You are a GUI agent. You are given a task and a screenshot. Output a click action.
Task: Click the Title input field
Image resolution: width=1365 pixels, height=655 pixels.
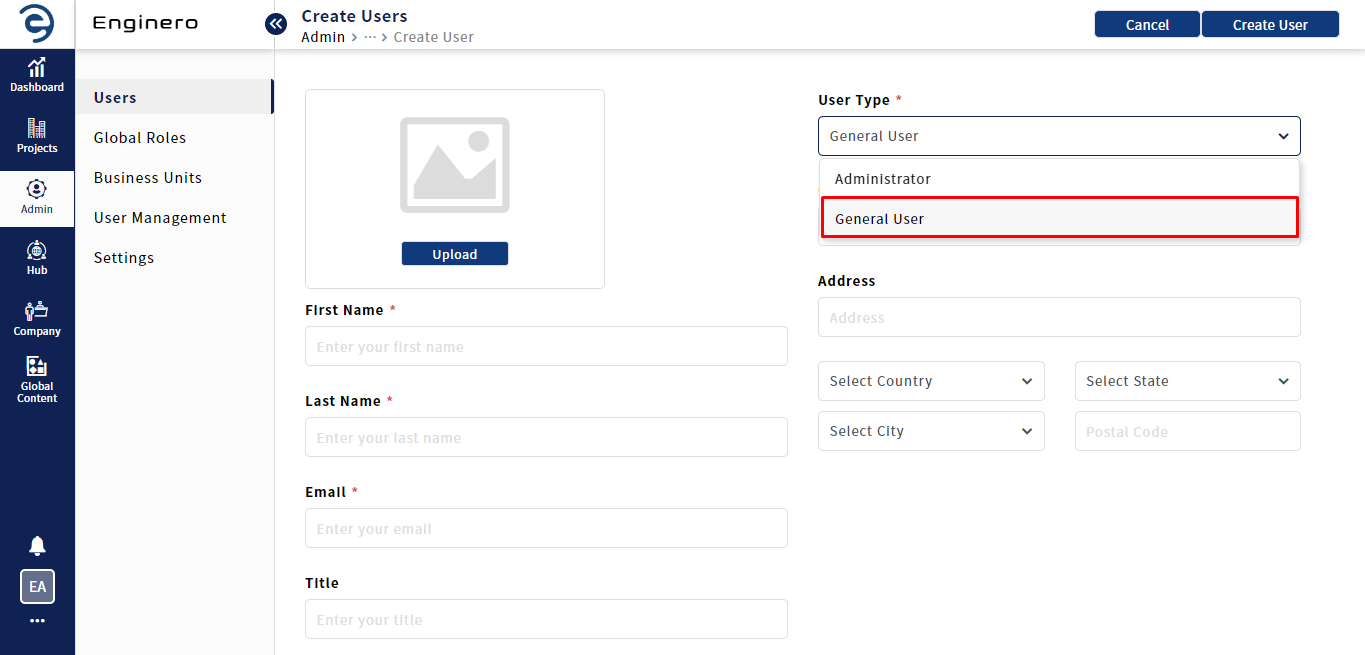[546, 619]
